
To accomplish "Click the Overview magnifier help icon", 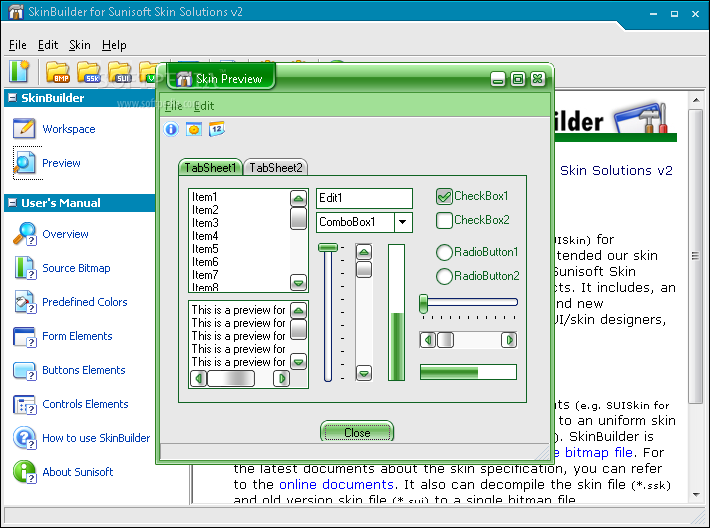I will [24, 234].
